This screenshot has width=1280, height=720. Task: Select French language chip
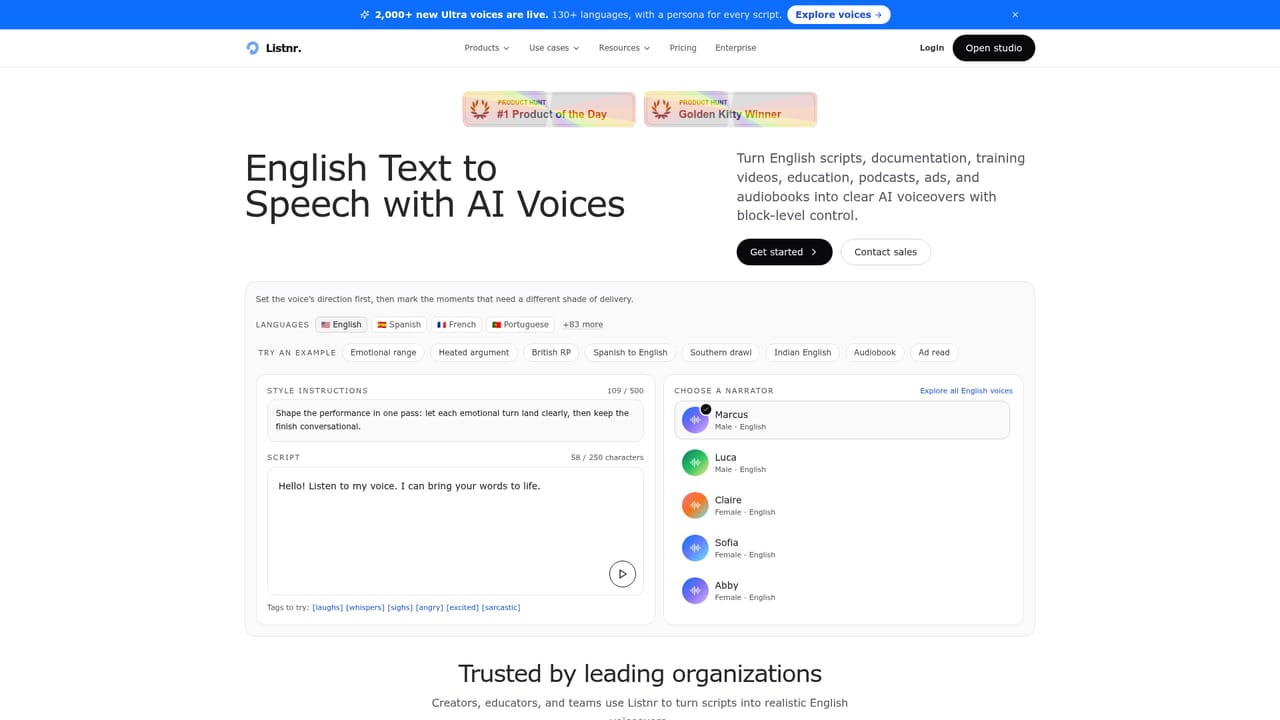[456, 325]
